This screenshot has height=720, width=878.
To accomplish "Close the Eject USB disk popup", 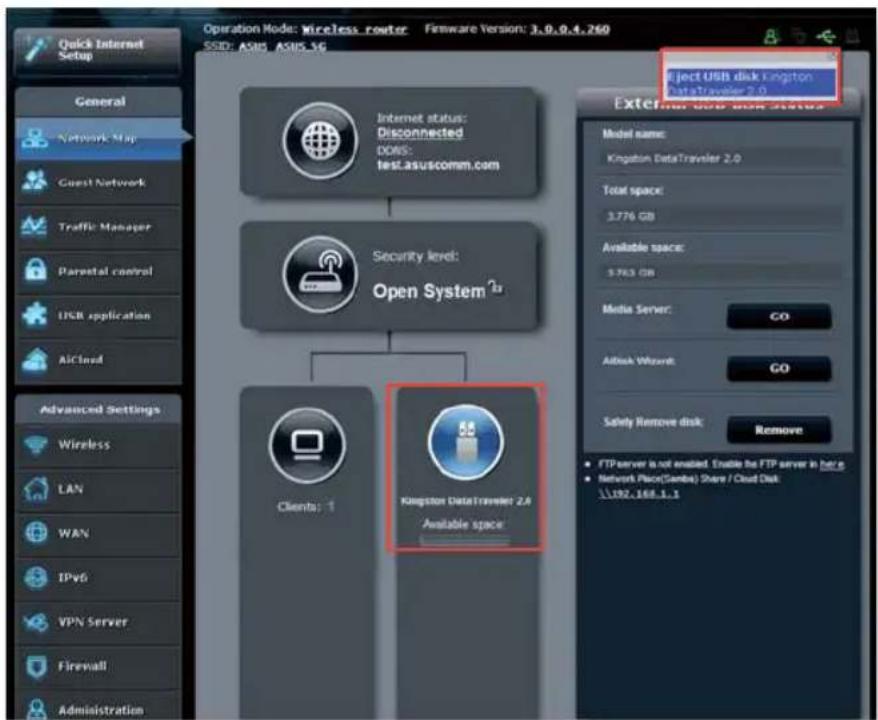I will [x=831, y=57].
